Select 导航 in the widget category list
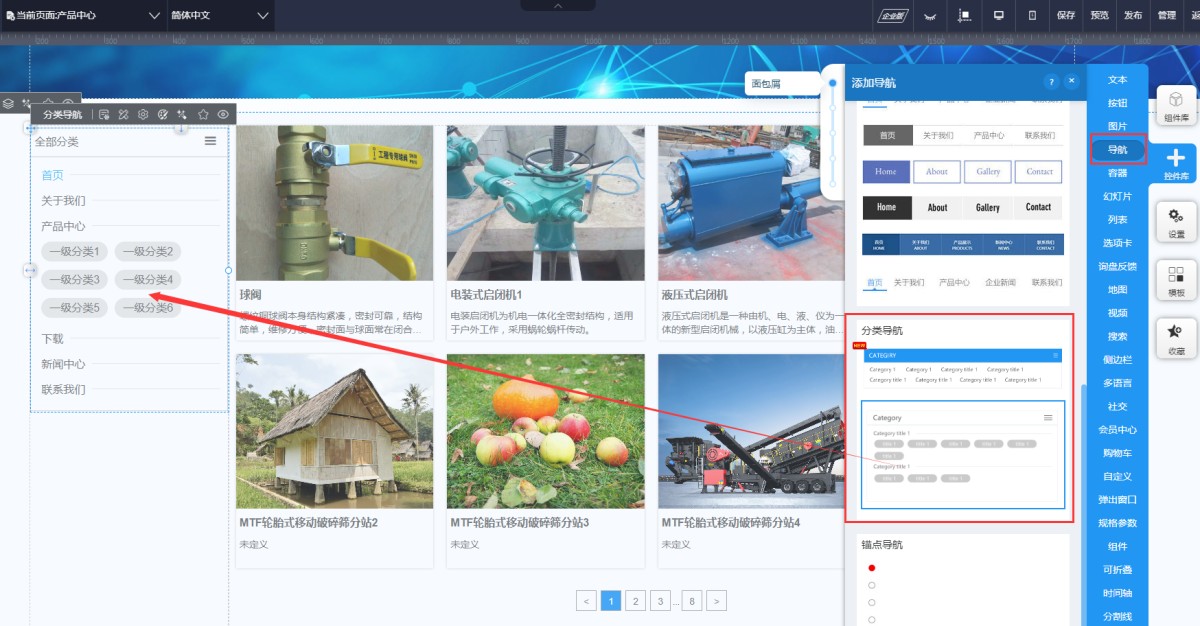The height and width of the screenshot is (626, 1200). [x=1117, y=150]
